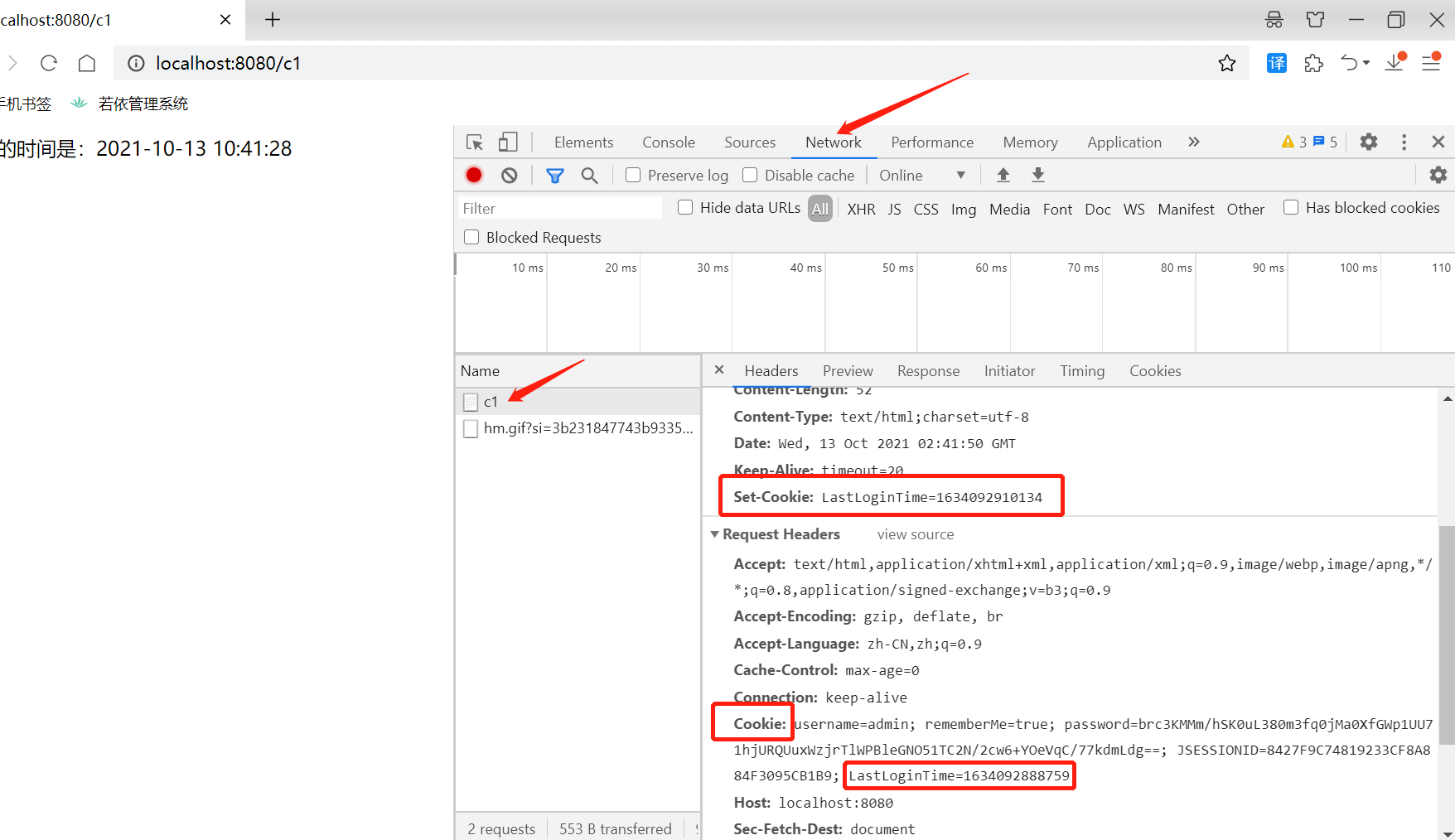Toggle the device toolbar in DevTools

[508, 142]
